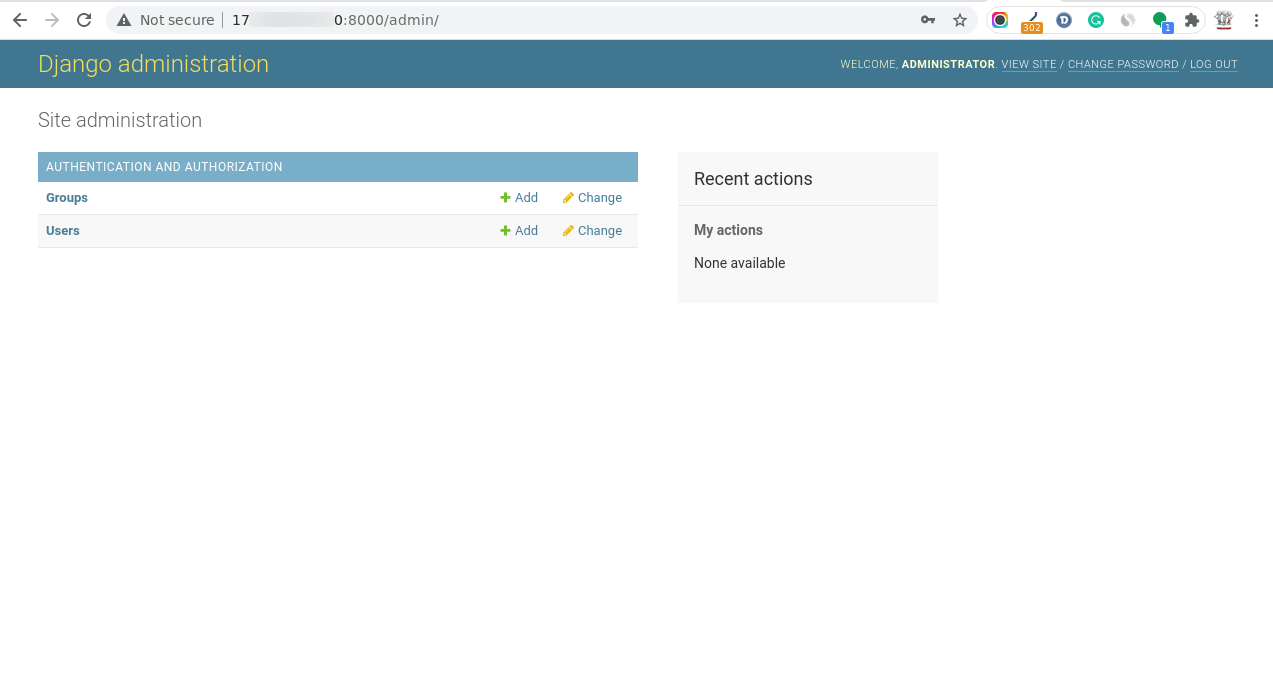This screenshot has width=1273, height=699.
Task: Add a new group via Add
Action: click(519, 198)
